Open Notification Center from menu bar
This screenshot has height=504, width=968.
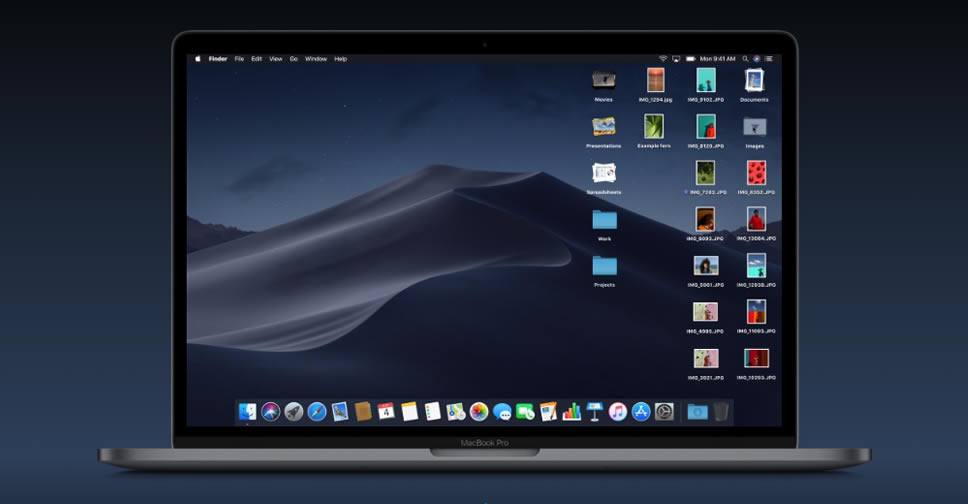click(x=769, y=59)
